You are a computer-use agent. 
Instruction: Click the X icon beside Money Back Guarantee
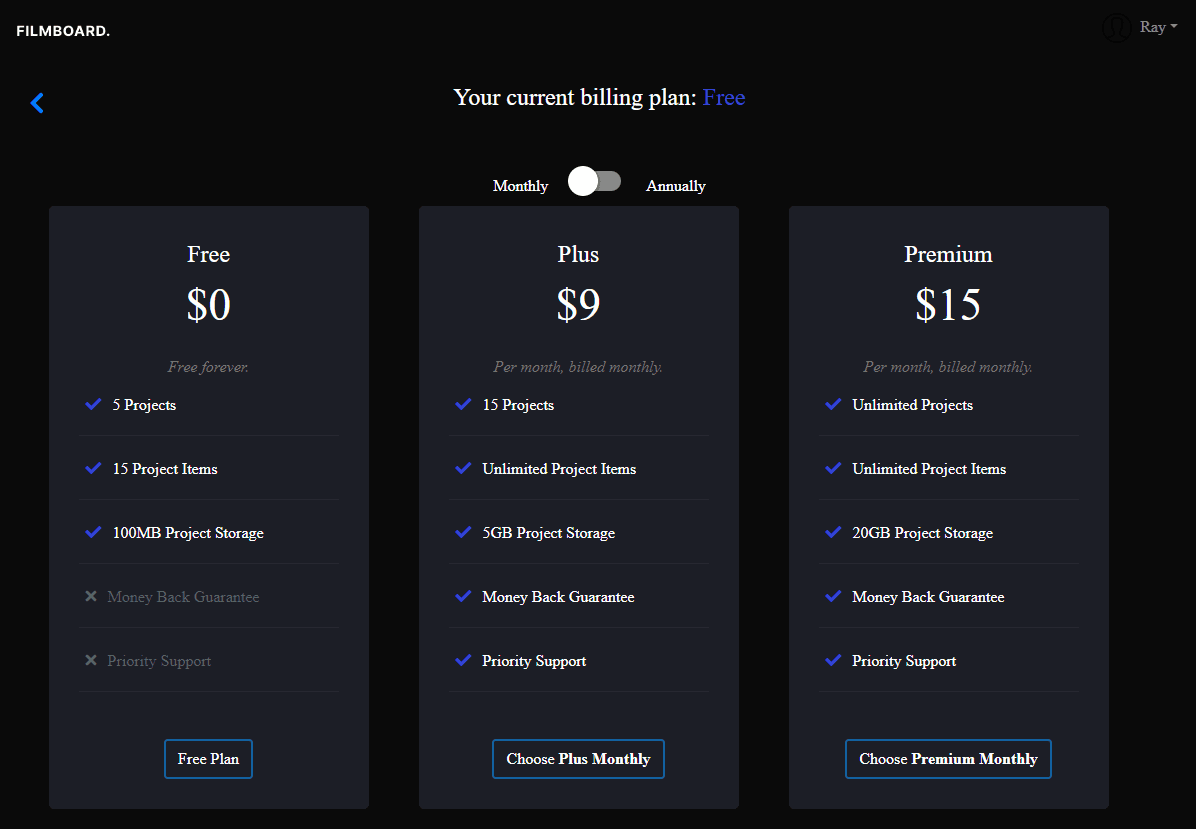coord(93,596)
